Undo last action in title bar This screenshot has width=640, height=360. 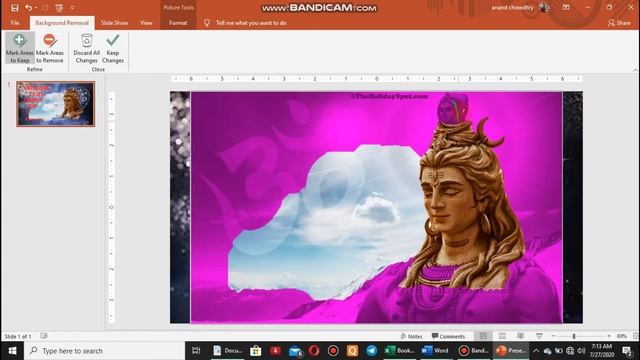(28, 8)
